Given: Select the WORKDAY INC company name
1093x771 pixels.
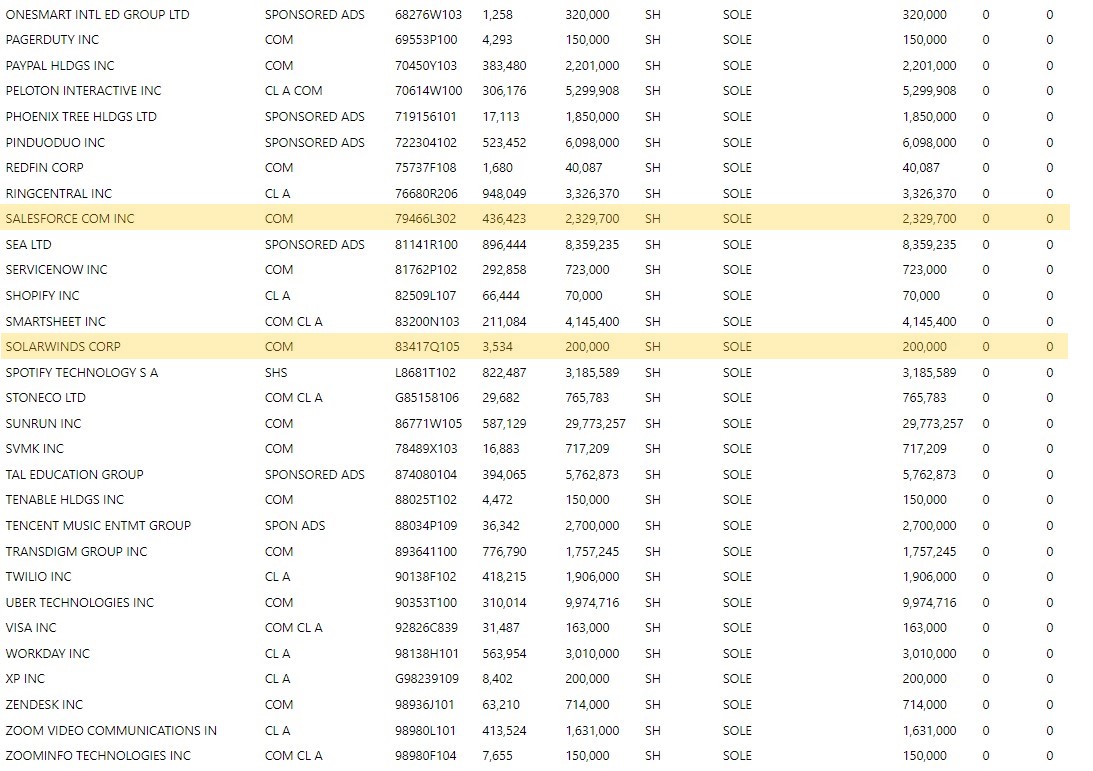Looking at the screenshot, I should [48, 654].
